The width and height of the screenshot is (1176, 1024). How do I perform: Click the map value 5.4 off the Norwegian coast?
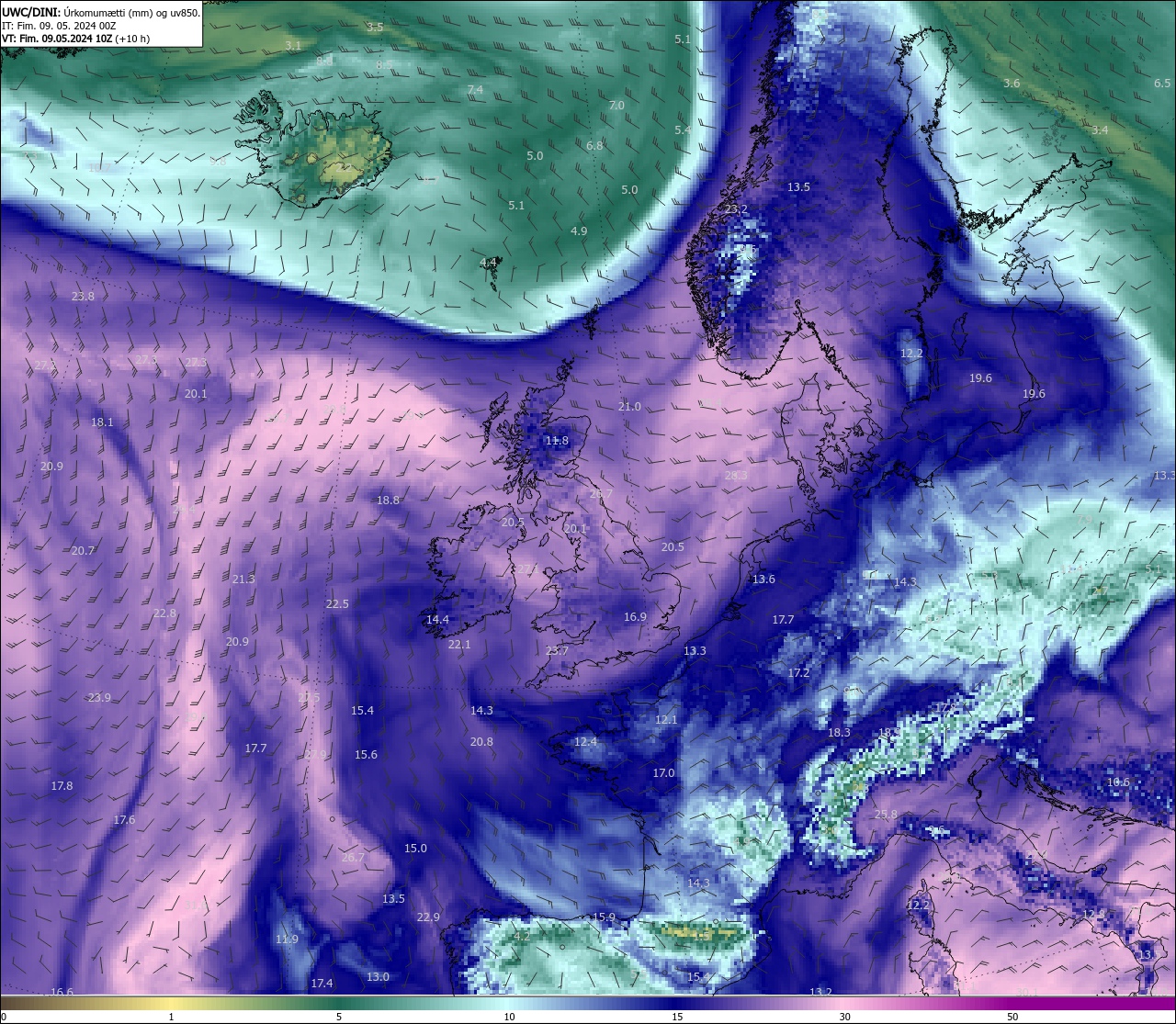point(683,130)
